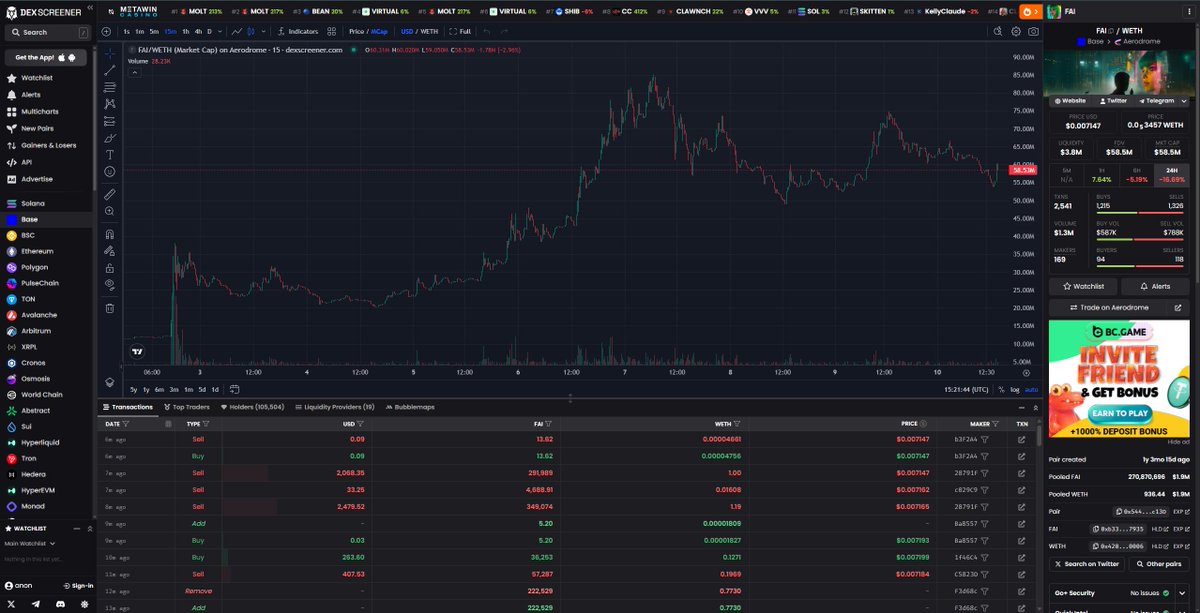The image size is (1200, 613).
Task: Select the crosshair cursor drawing tool
Action: coord(110,52)
